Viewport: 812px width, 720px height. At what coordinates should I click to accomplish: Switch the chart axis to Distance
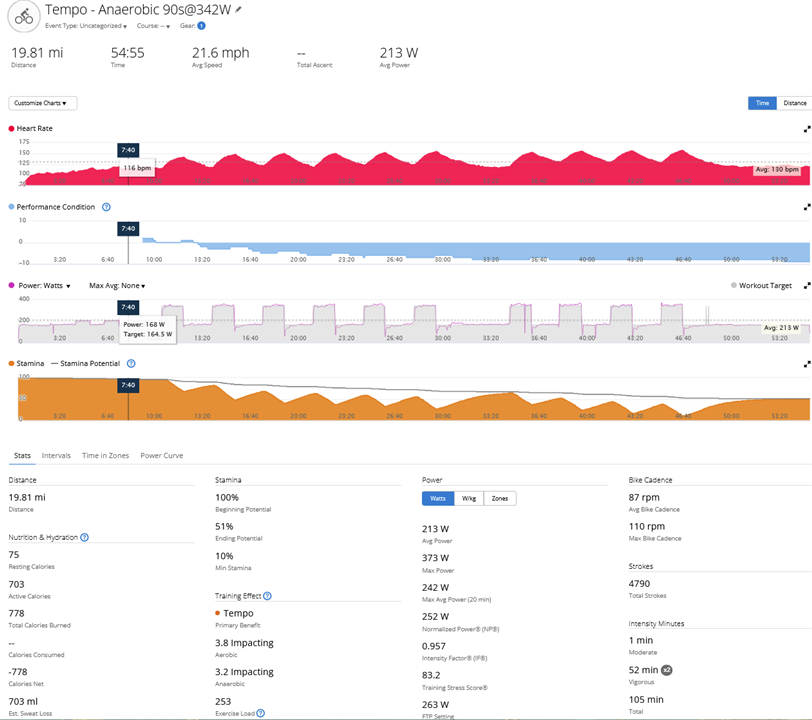click(794, 102)
